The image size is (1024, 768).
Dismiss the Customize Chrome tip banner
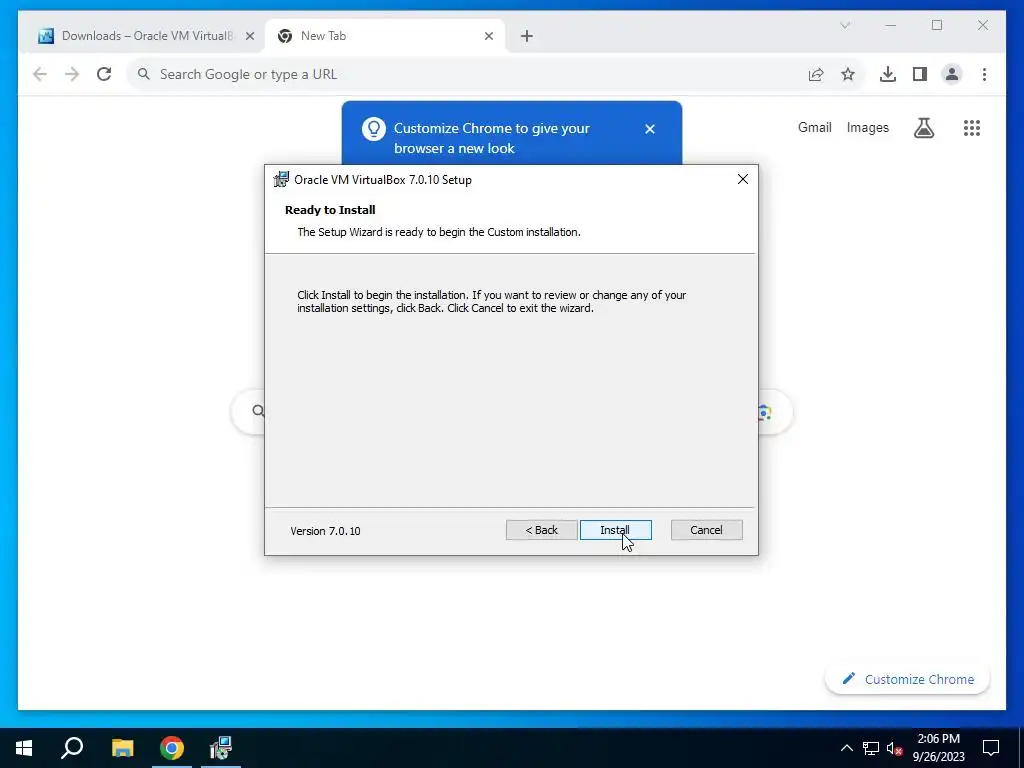point(650,129)
